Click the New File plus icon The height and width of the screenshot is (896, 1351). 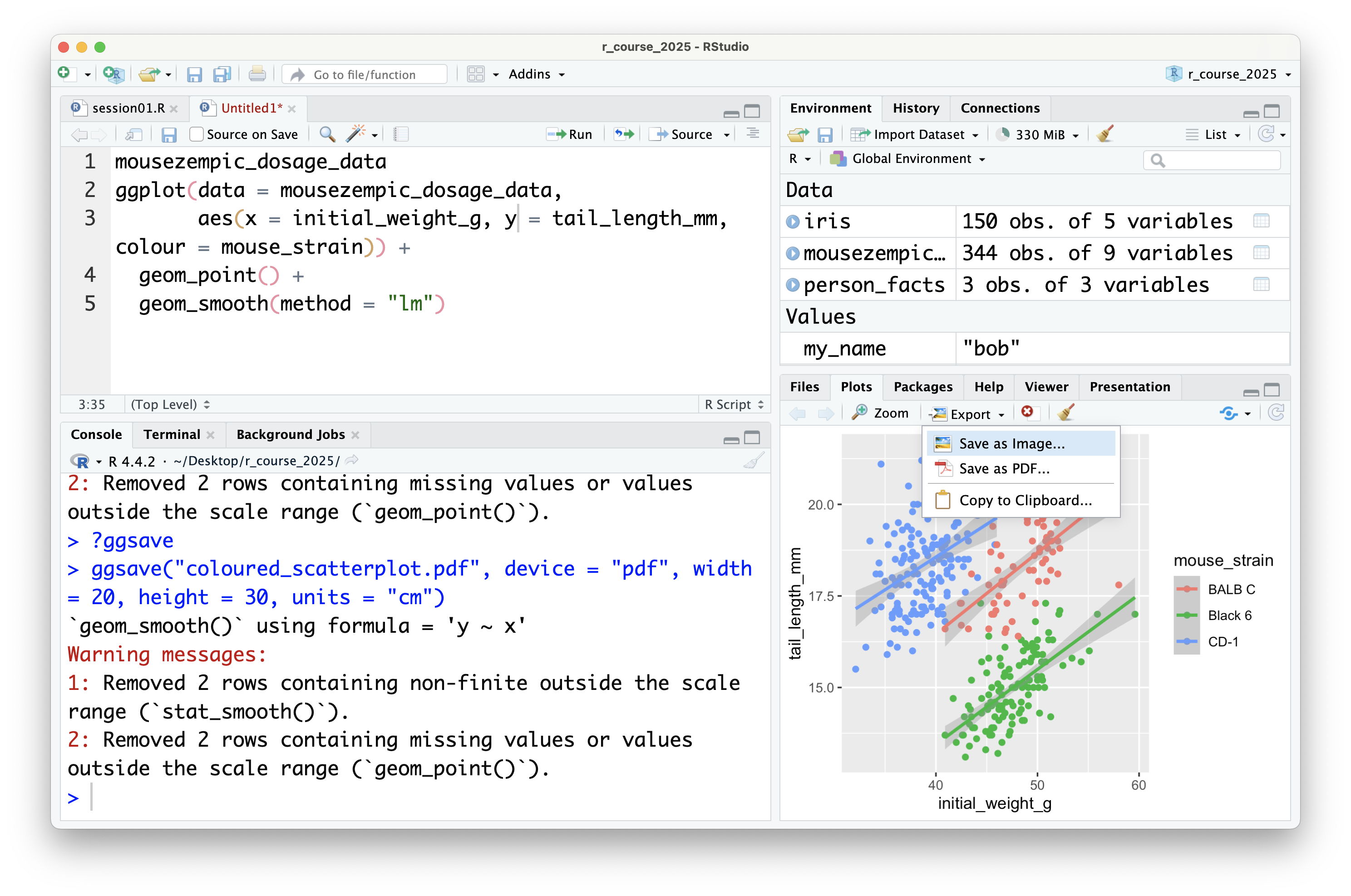pyautogui.click(x=64, y=74)
